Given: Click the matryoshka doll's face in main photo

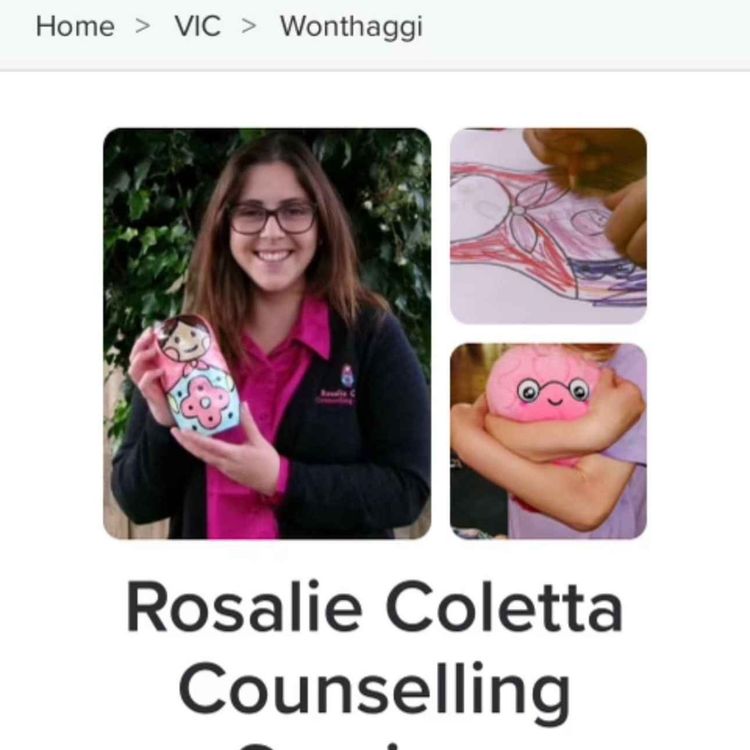Looking at the screenshot, I should click(x=184, y=341).
